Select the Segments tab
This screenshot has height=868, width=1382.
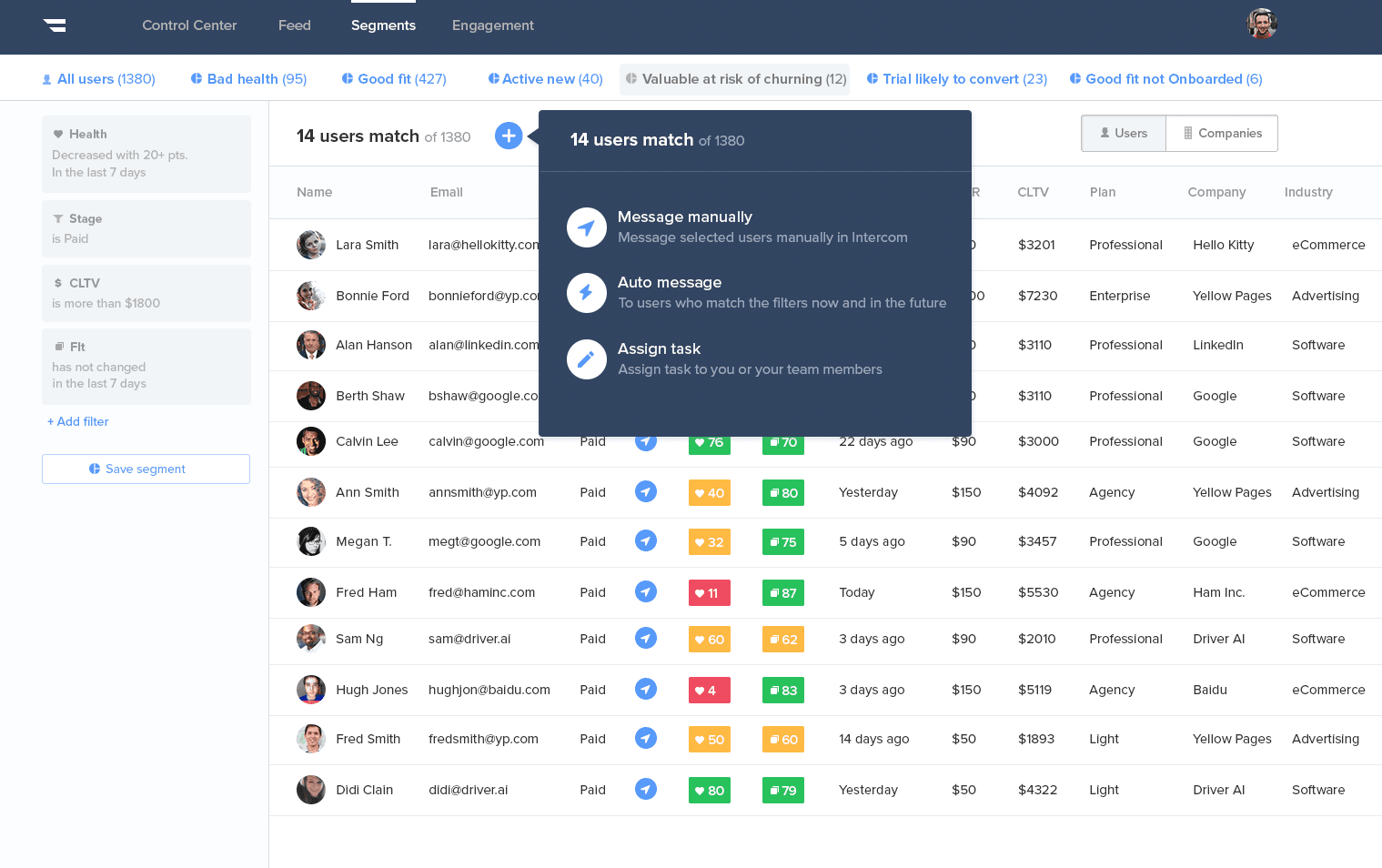pos(383,25)
